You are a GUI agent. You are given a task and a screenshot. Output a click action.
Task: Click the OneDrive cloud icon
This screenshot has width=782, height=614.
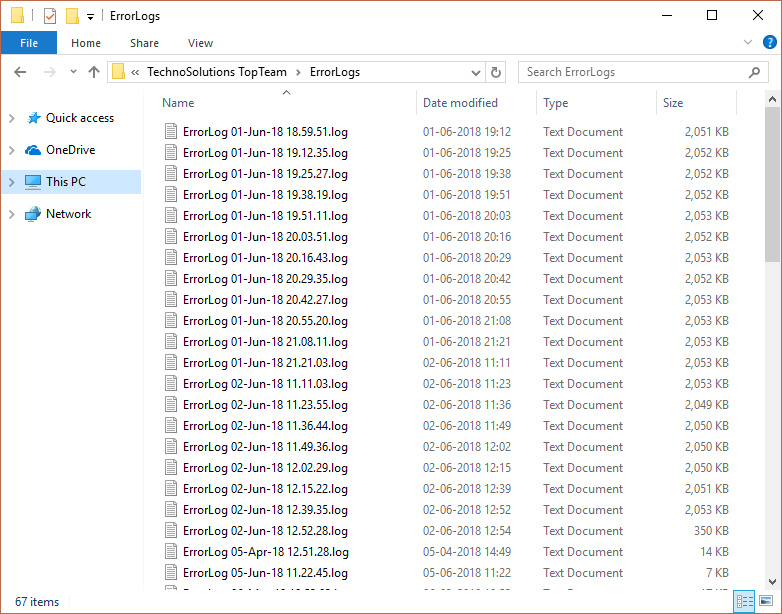tap(33, 150)
